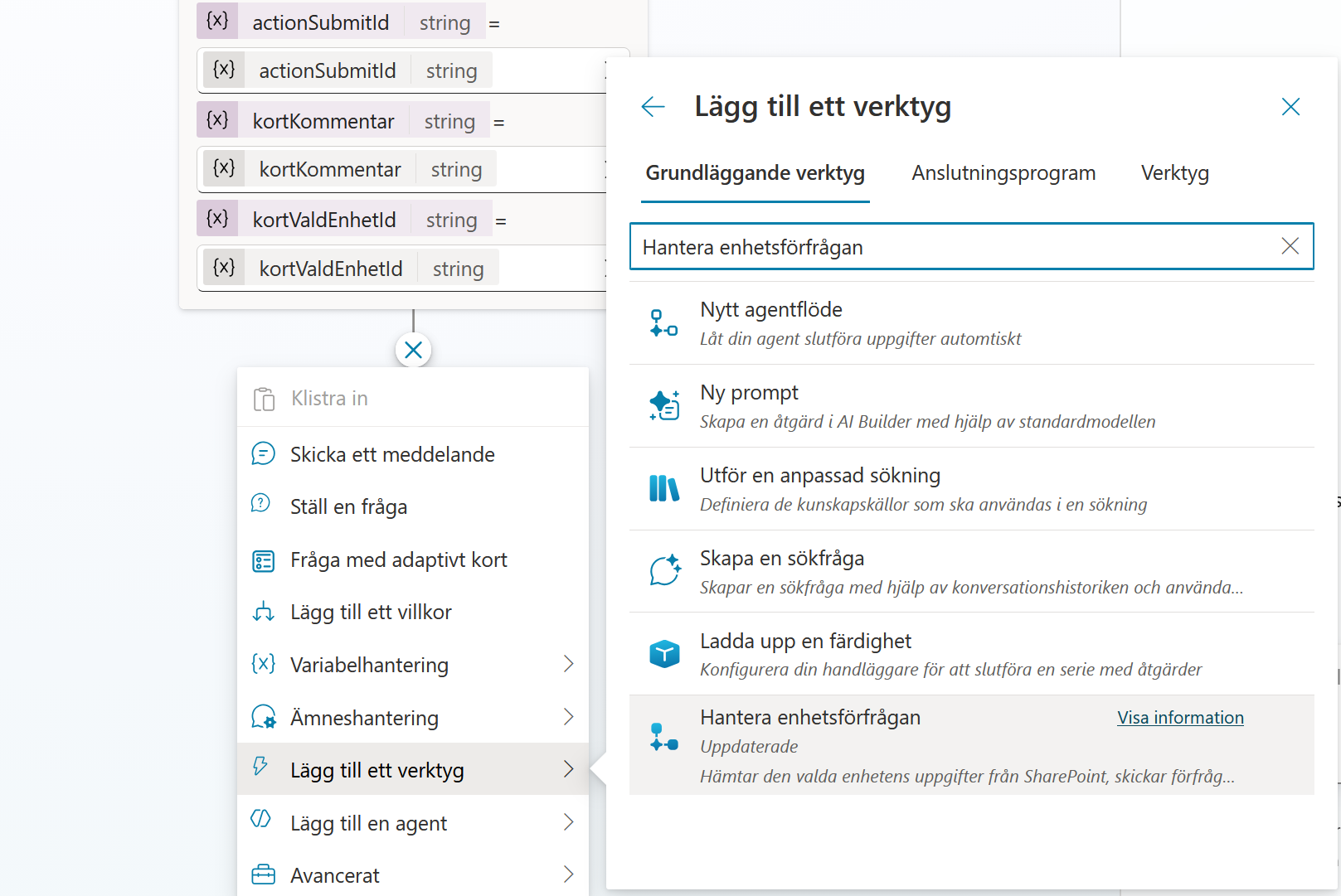Screen dimensions: 1341x896
Task: Choose the Nytt agentflöde tool entry
Action: 971,323
